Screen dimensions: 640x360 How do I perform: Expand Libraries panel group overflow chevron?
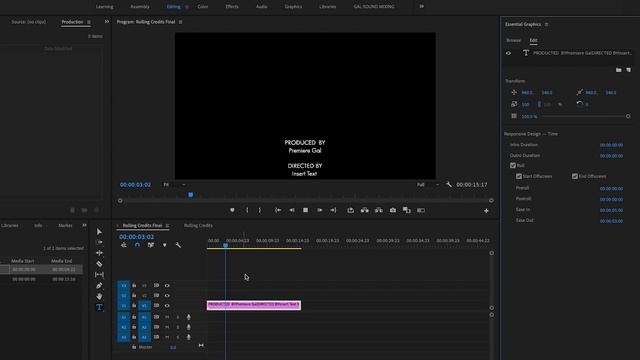84,225
